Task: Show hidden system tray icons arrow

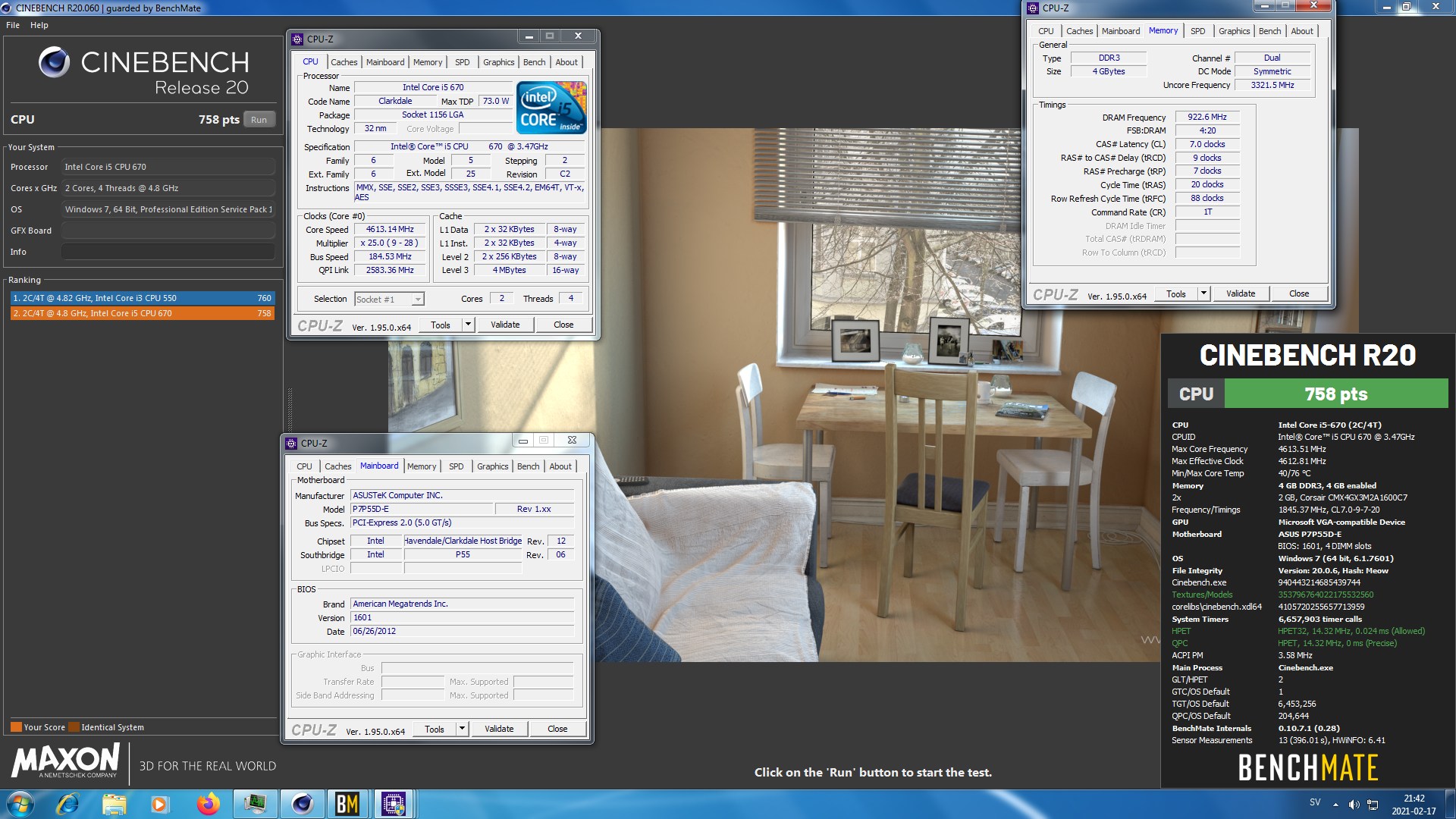Action: (x=1335, y=805)
